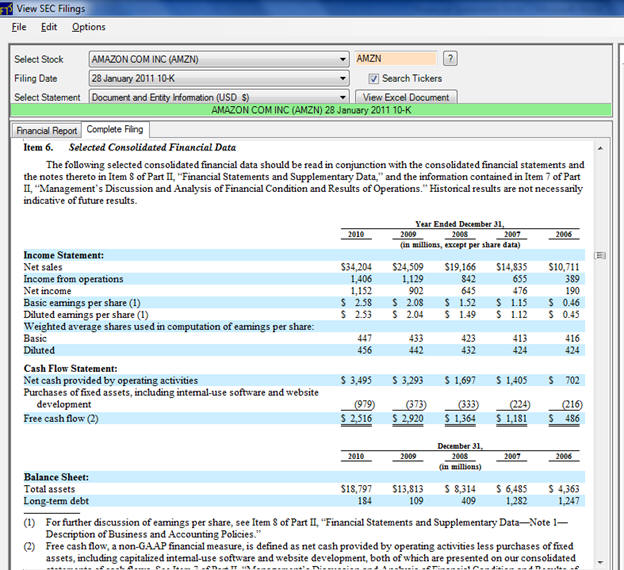Screen dimensions: 624x570
Task: Click the Total assets row label
Action: [49, 489]
